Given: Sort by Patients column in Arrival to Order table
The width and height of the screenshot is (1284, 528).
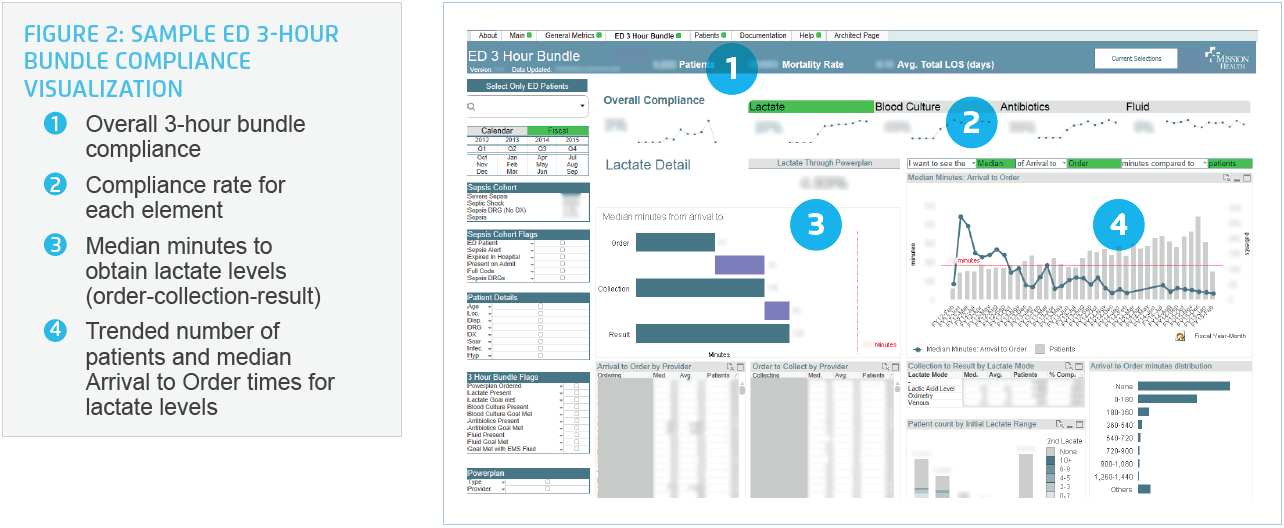Looking at the screenshot, I should pyautogui.click(x=718, y=376).
